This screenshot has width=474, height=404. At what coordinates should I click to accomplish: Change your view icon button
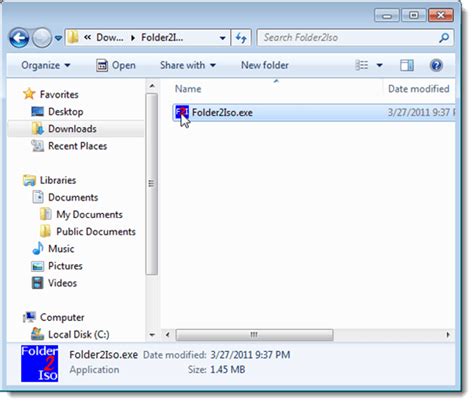[361, 65]
